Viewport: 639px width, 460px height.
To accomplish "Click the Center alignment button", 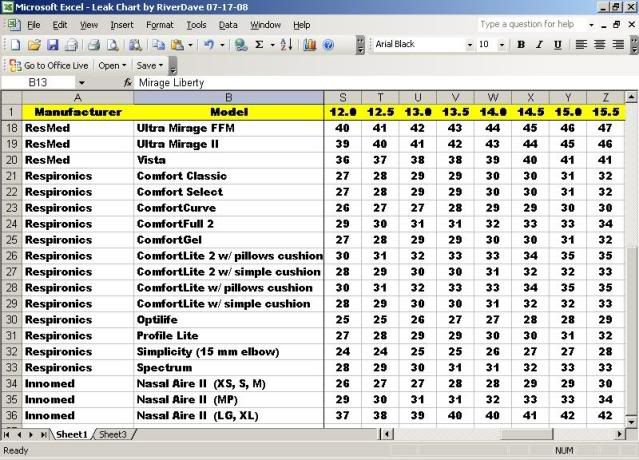I will click(x=601, y=45).
